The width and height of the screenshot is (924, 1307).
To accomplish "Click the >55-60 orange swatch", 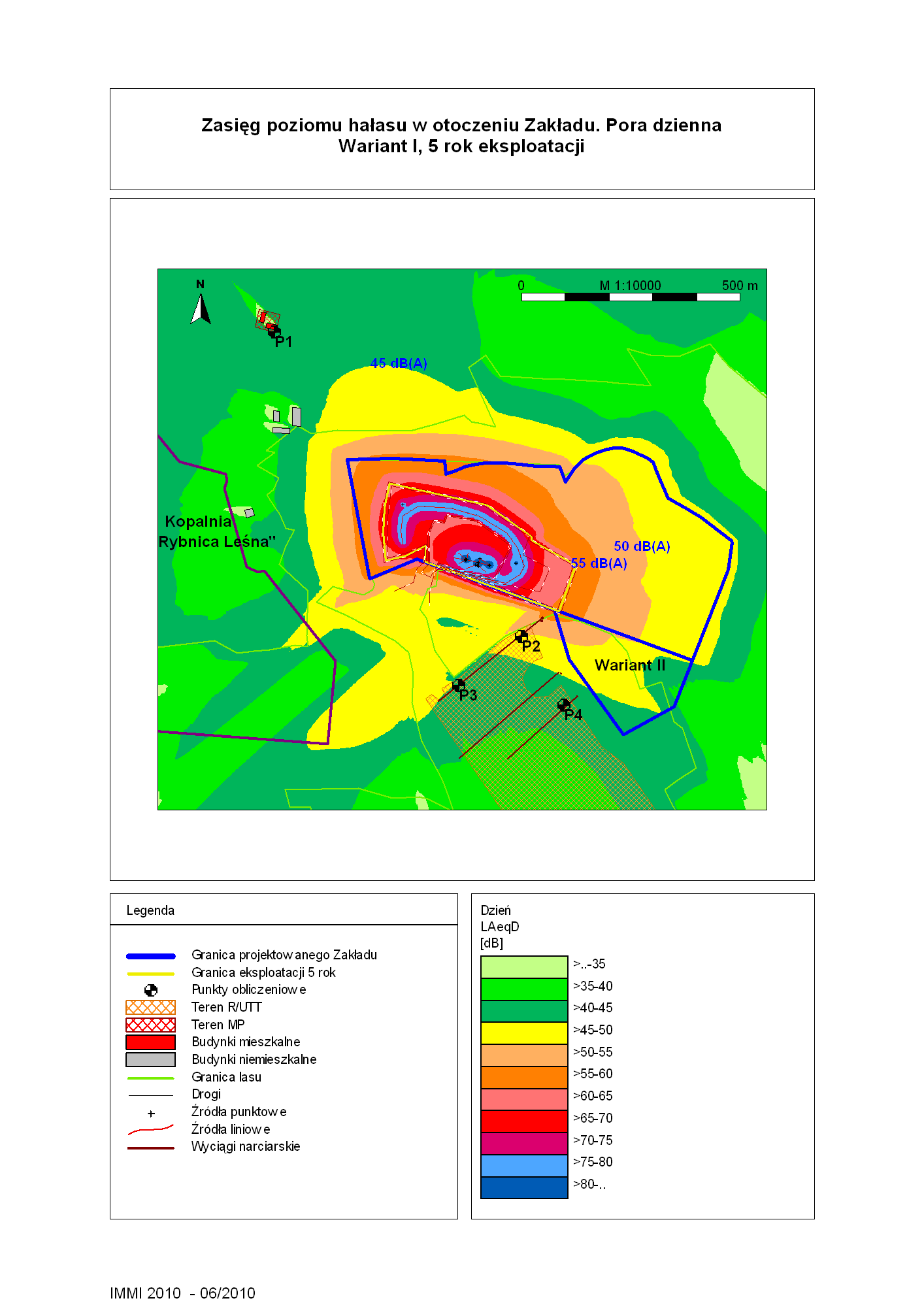I will pyautogui.click(x=524, y=1077).
